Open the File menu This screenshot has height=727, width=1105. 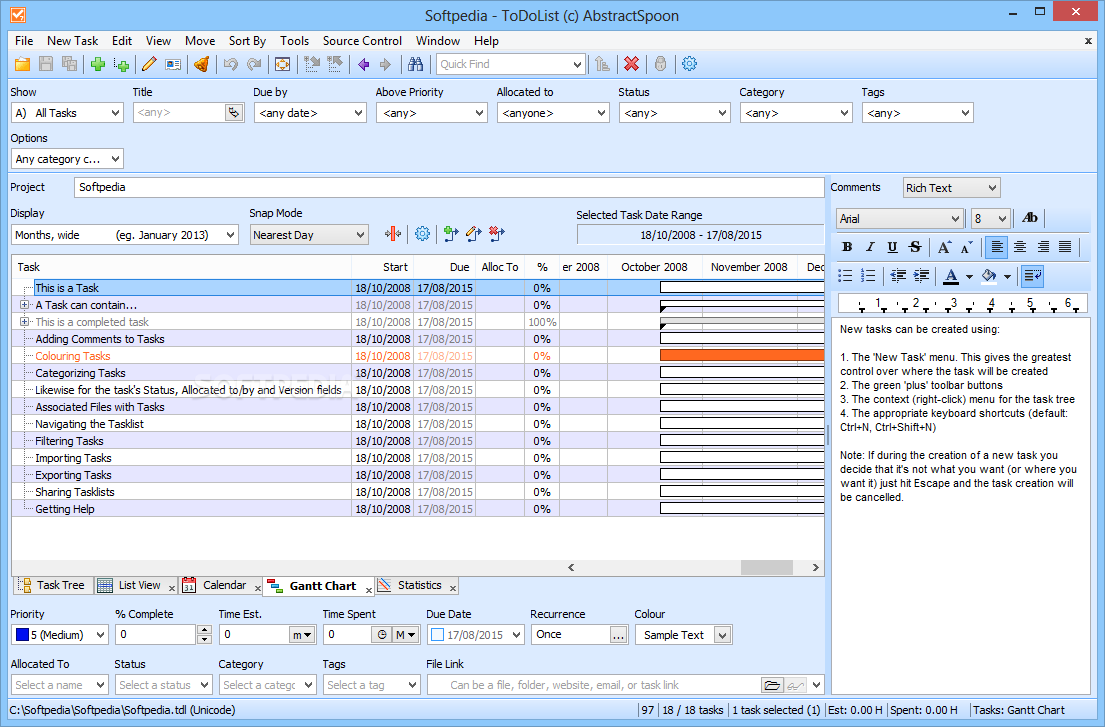pos(24,41)
